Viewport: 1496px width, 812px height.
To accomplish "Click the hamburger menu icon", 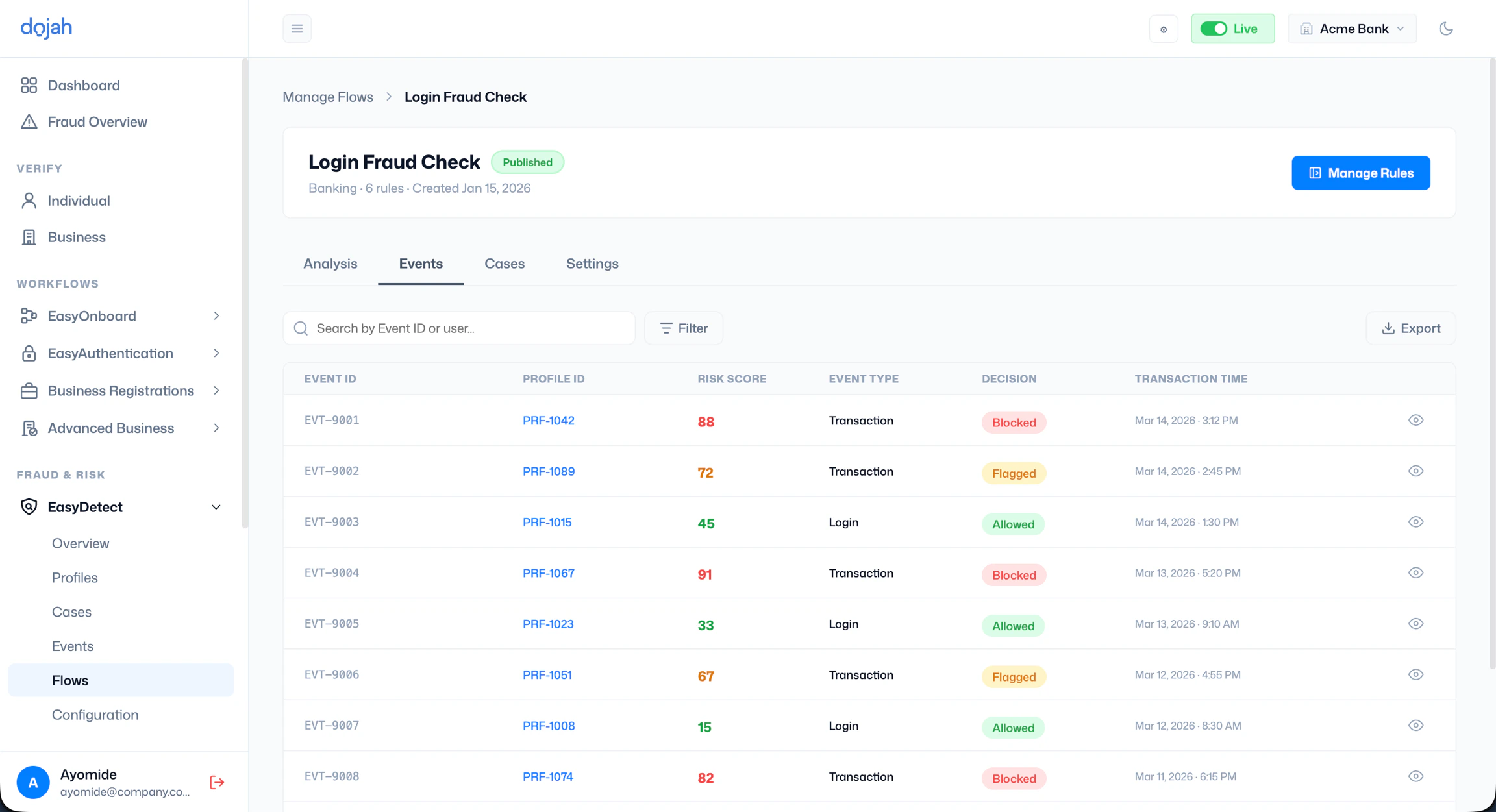I will (x=297, y=29).
